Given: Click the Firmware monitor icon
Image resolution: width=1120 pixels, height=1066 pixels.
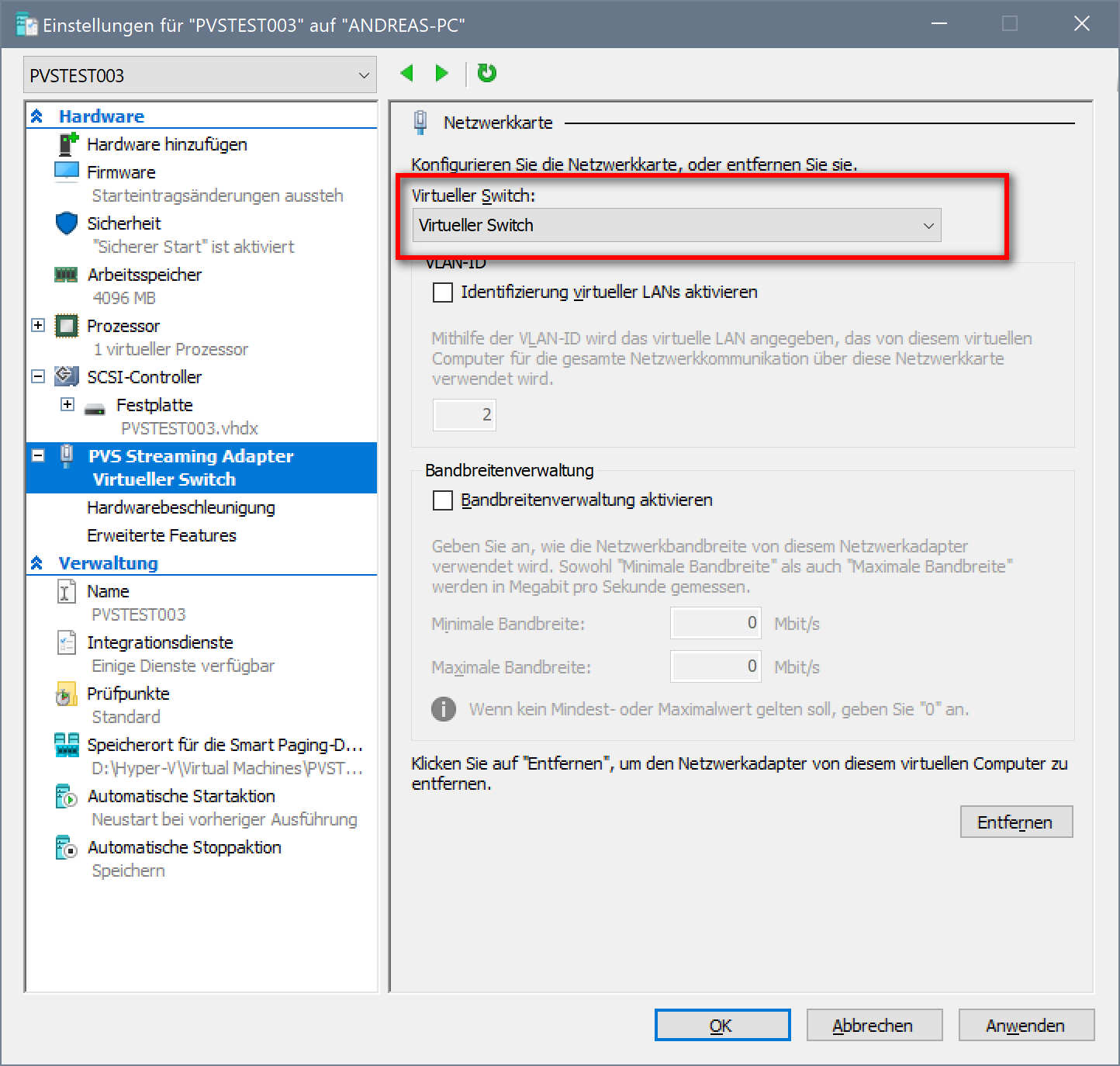Looking at the screenshot, I should pyautogui.click(x=67, y=171).
